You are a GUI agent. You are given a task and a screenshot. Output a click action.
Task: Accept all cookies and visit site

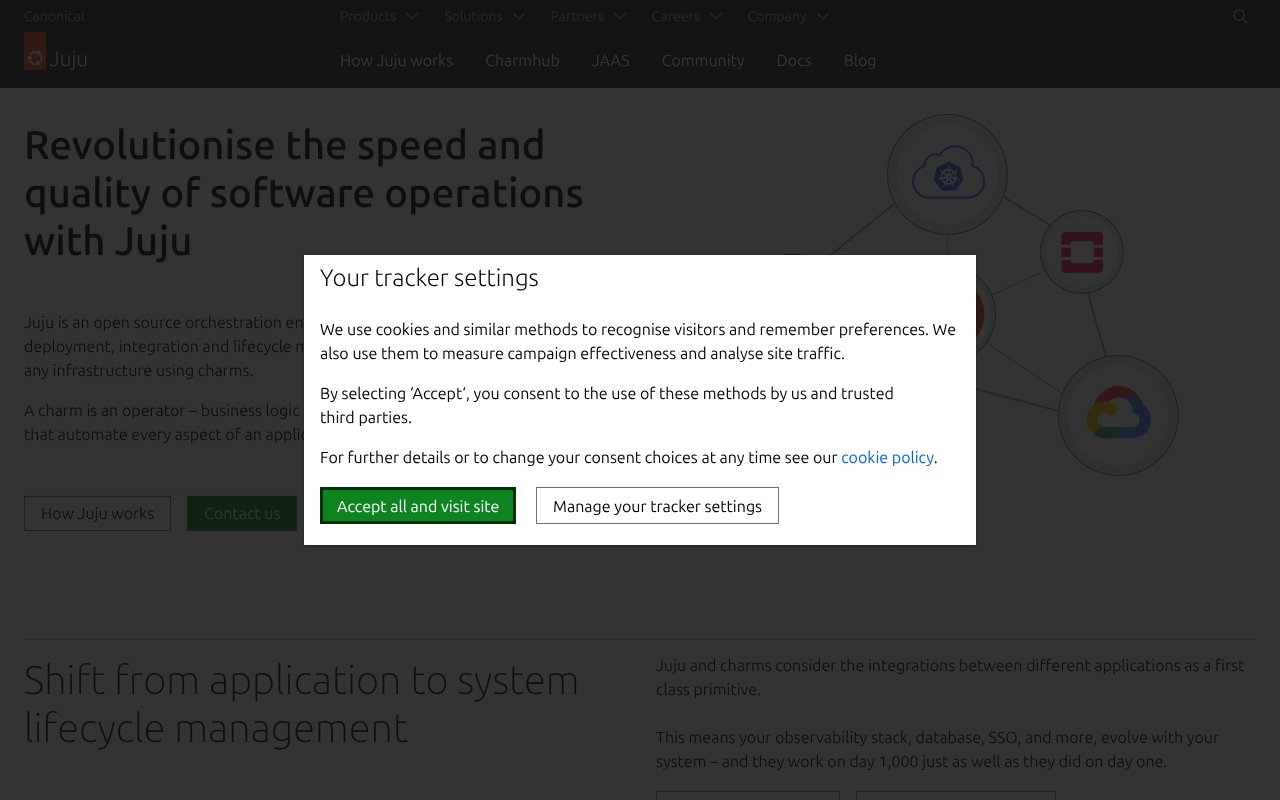click(x=418, y=505)
